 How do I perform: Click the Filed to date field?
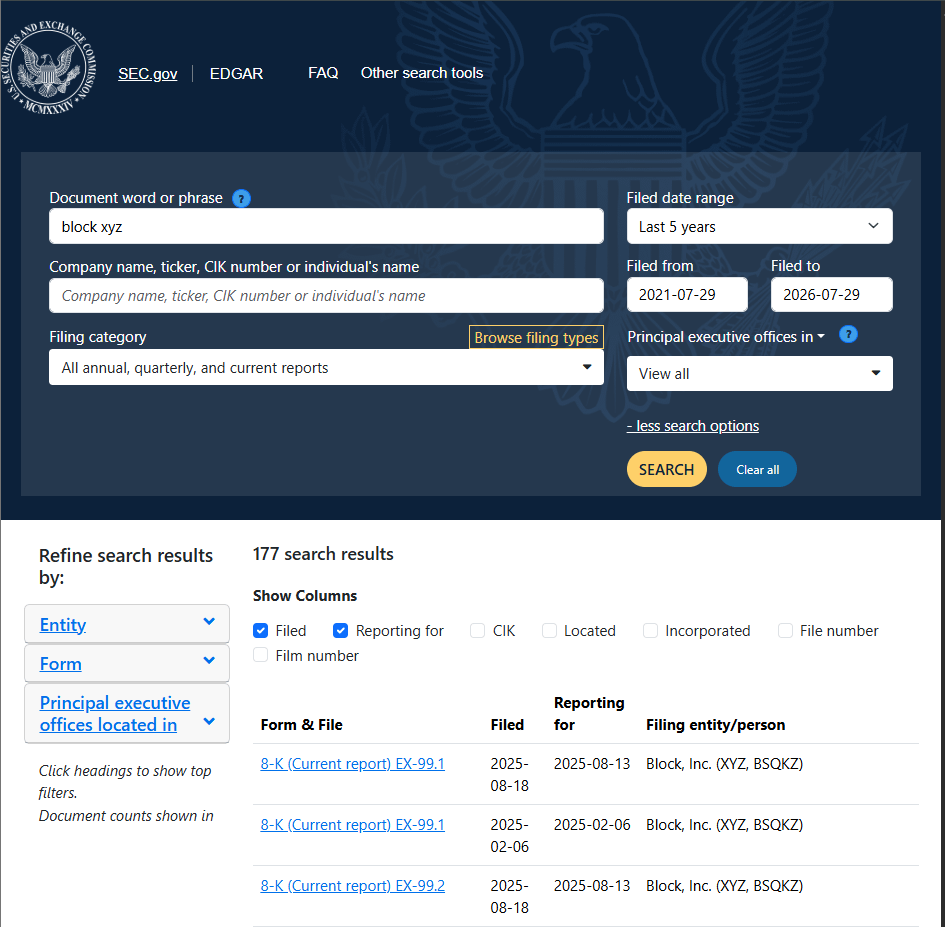(x=832, y=295)
